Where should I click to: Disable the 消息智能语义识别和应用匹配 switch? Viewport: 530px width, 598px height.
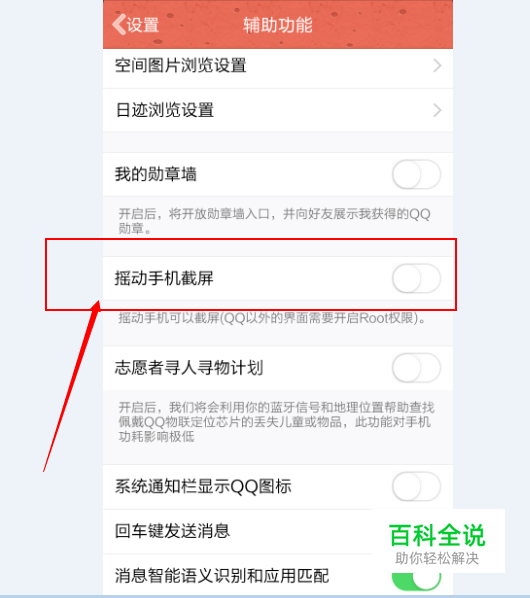click(x=416, y=580)
